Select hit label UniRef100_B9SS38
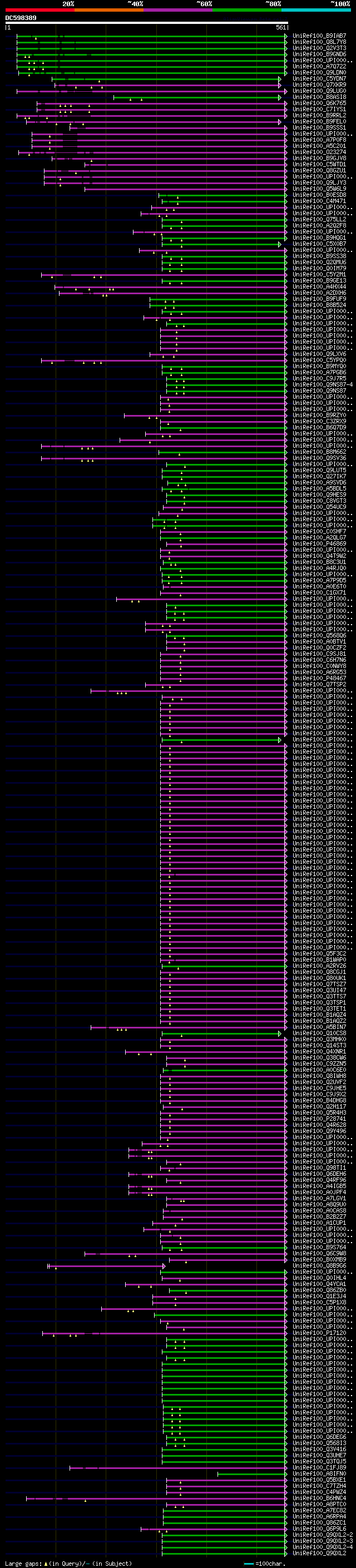The width and height of the screenshot is (356, 1568). (319, 256)
